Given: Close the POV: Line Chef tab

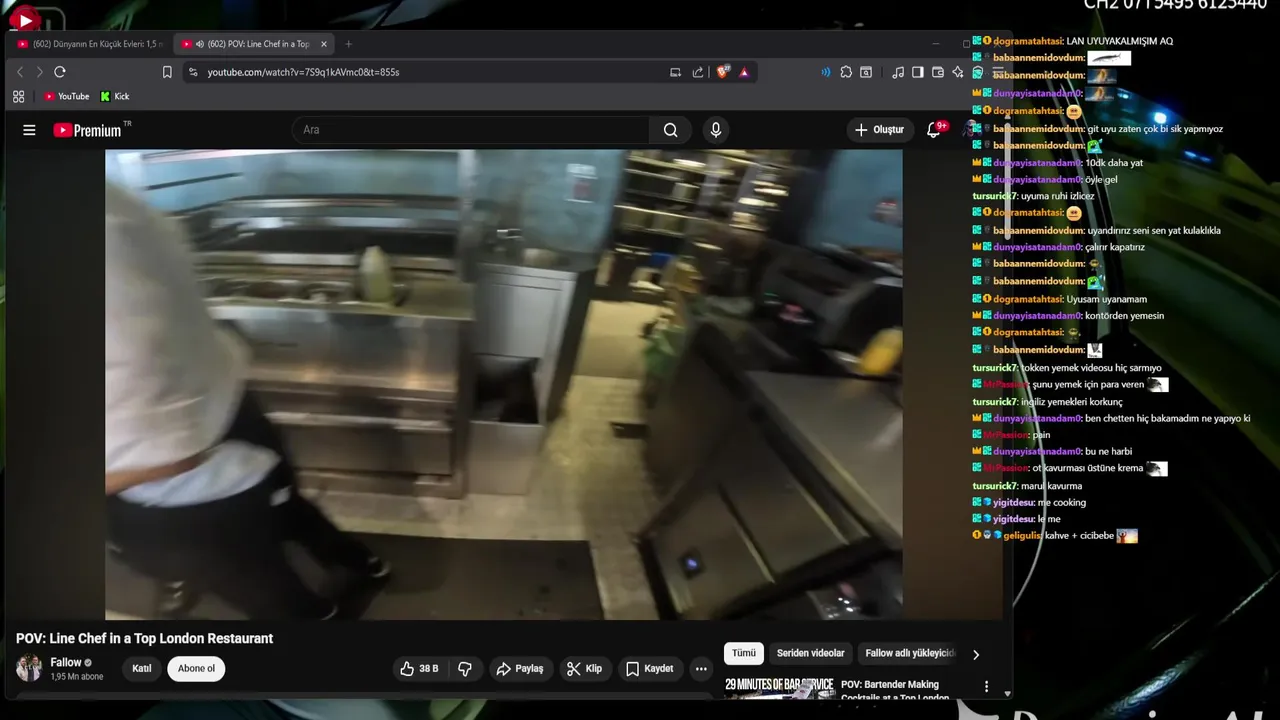Looking at the screenshot, I should [324, 44].
